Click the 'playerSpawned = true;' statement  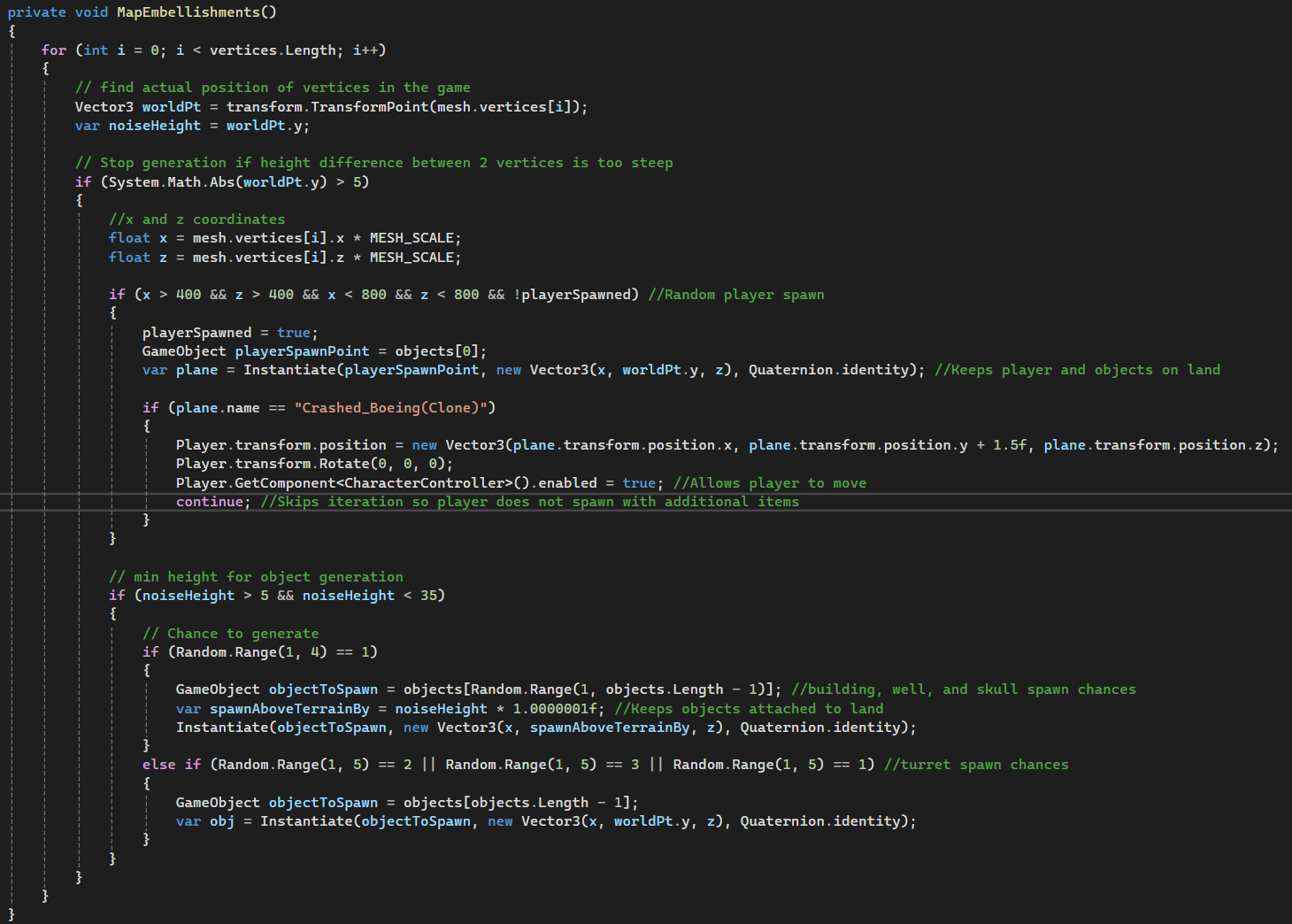coord(230,333)
